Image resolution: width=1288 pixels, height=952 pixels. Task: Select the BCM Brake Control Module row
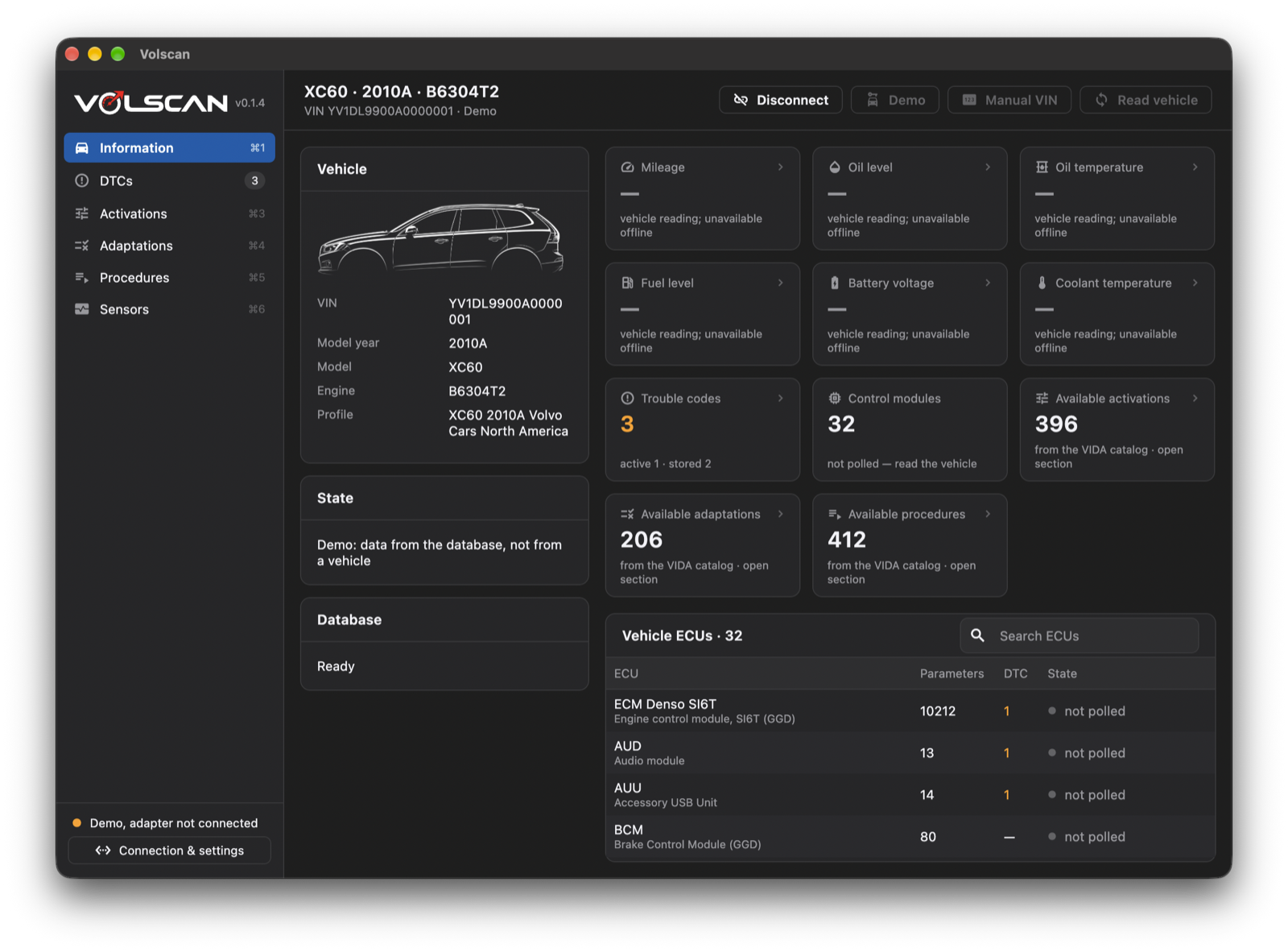pyautogui.click(x=910, y=837)
